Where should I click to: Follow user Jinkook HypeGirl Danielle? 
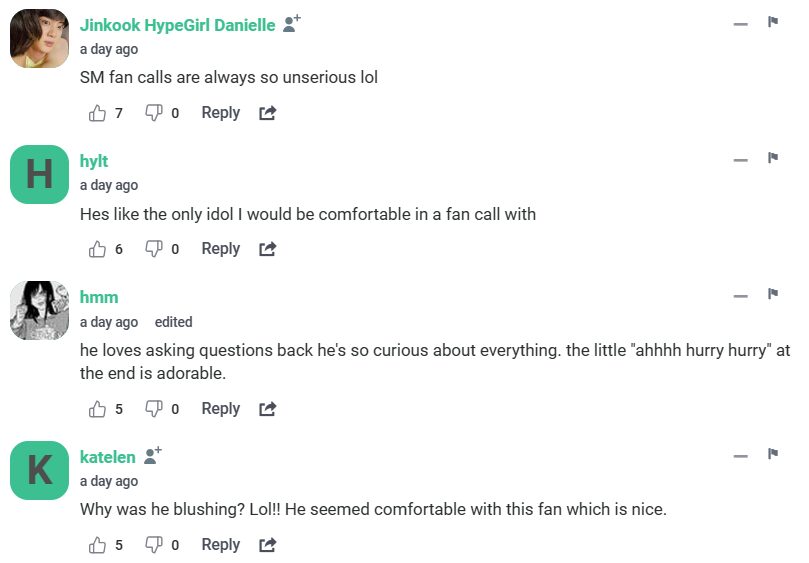(x=291, y=25)
